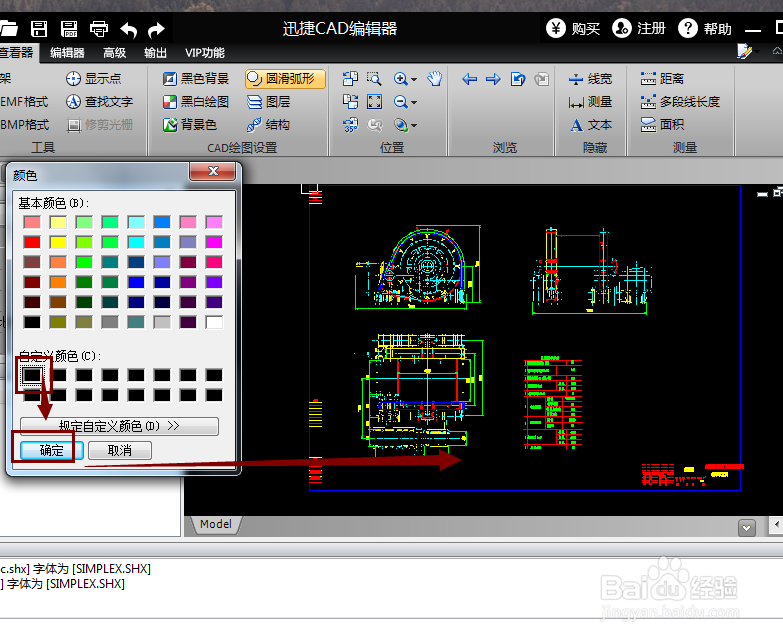Close the 颜色 color dialog
This screenshot has height=639, width=783.
(x=213, y=171)
